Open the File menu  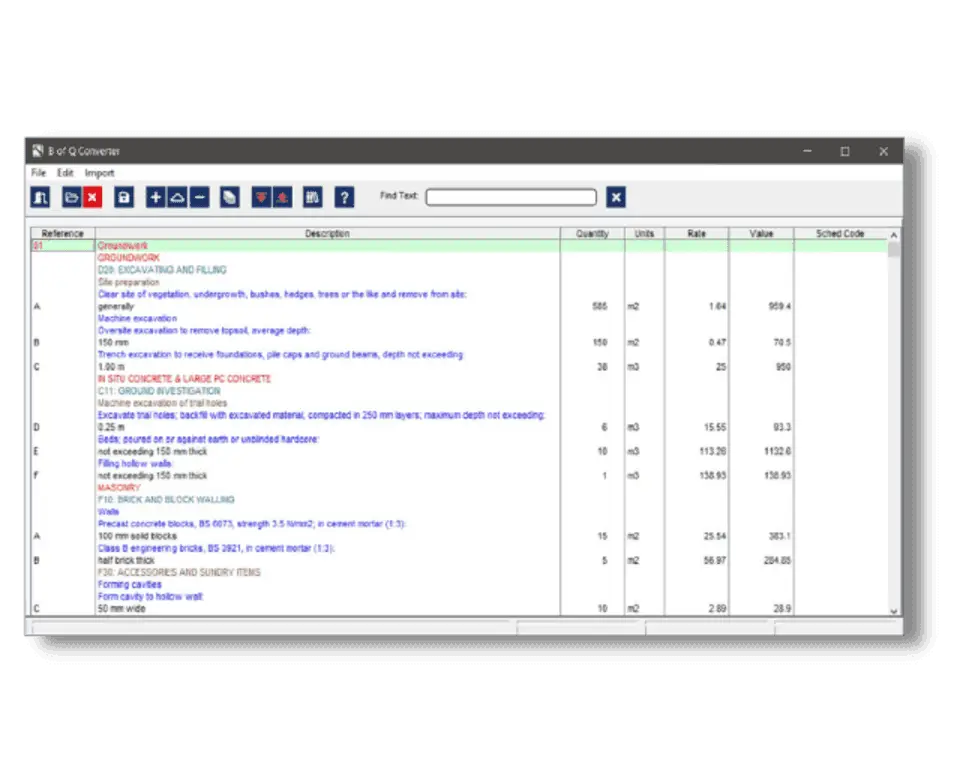click(39, 173)
